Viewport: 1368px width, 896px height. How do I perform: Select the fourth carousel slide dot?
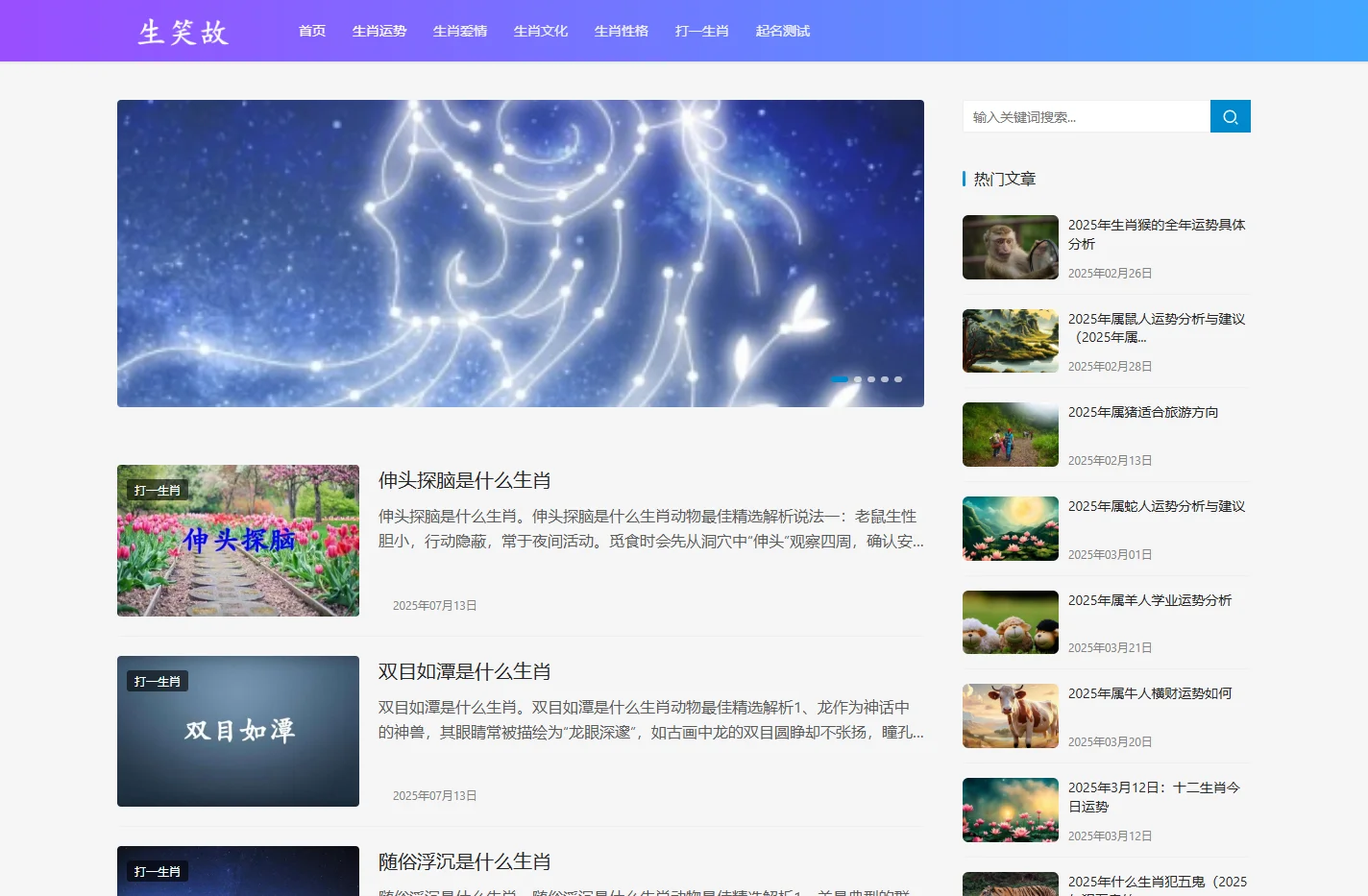click(885, 379)
